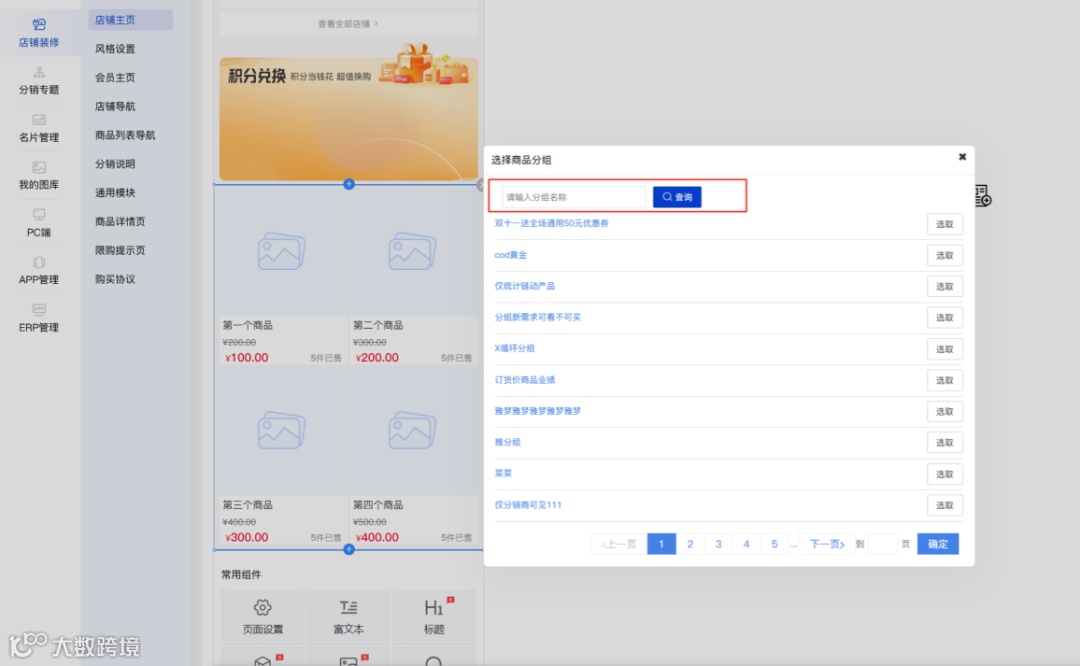
Task: Go to pagination page 4
Action: click(x=746, y=544)
